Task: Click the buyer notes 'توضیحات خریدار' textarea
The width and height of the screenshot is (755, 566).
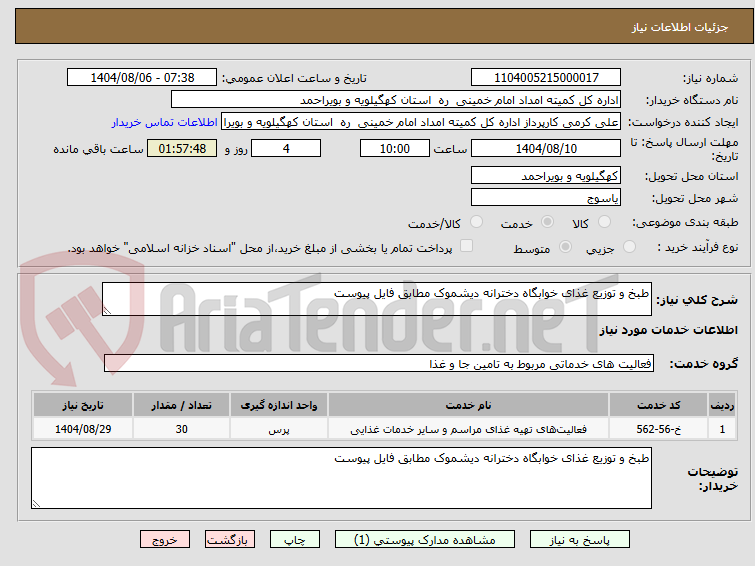Action: (341, 478)
